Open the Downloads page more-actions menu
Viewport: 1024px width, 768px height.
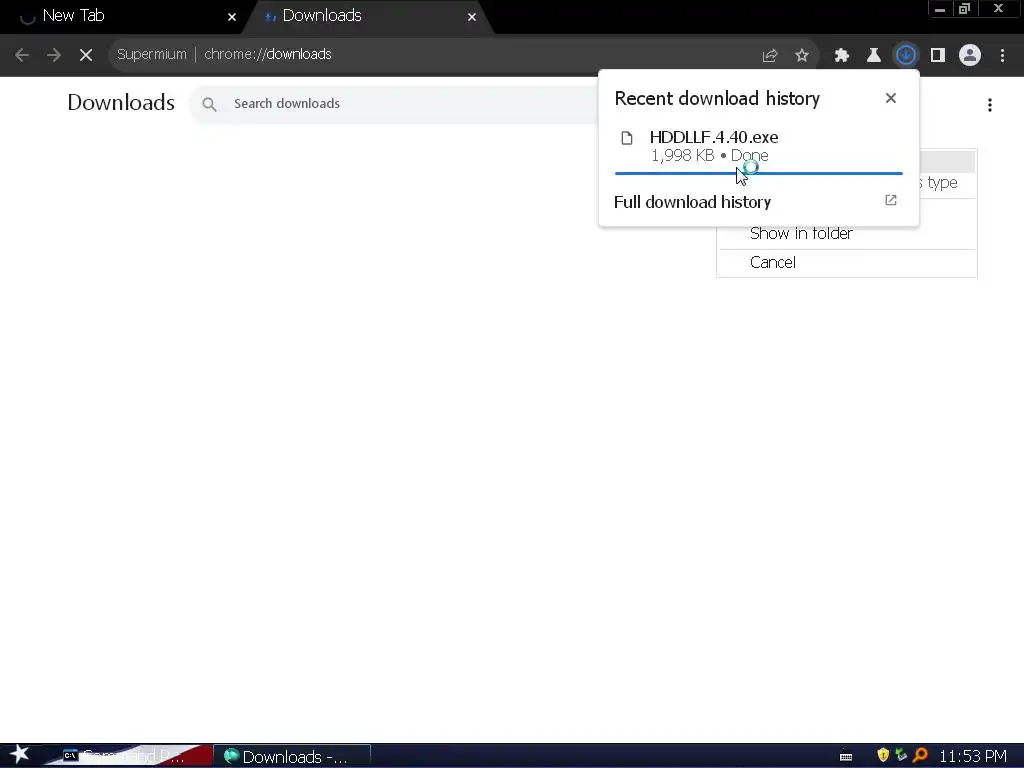click(x=990, y=105)
